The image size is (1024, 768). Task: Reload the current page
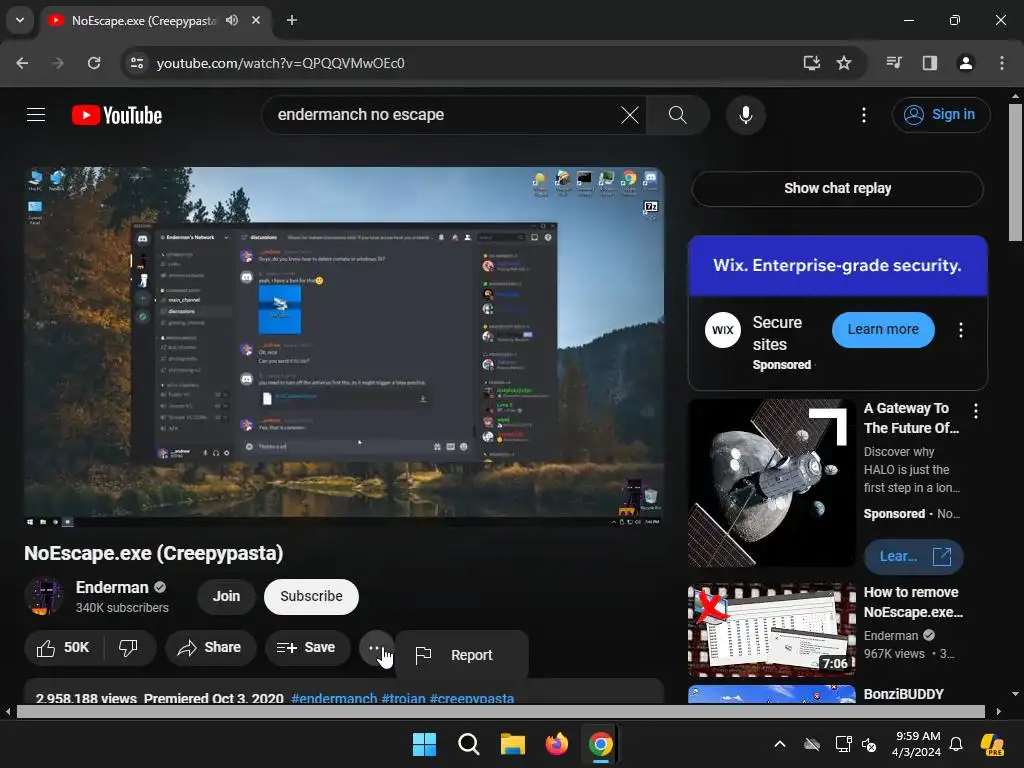click(94, 63)
